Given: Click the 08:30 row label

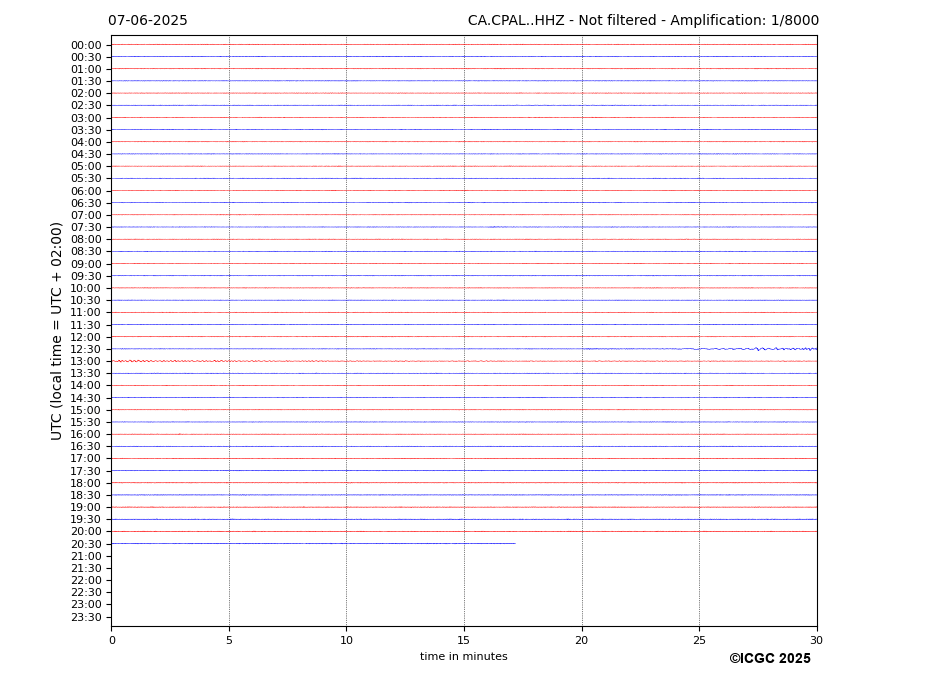Looking at the screenshot, I should [x=86, y=251].
